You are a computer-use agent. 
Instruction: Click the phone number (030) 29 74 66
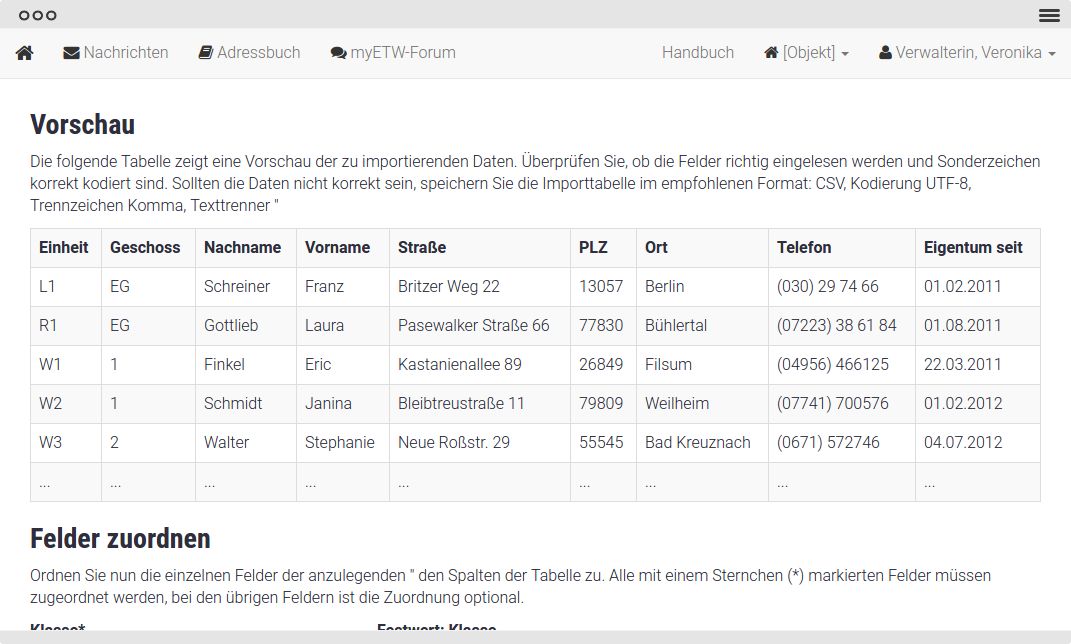click(827, 286)
